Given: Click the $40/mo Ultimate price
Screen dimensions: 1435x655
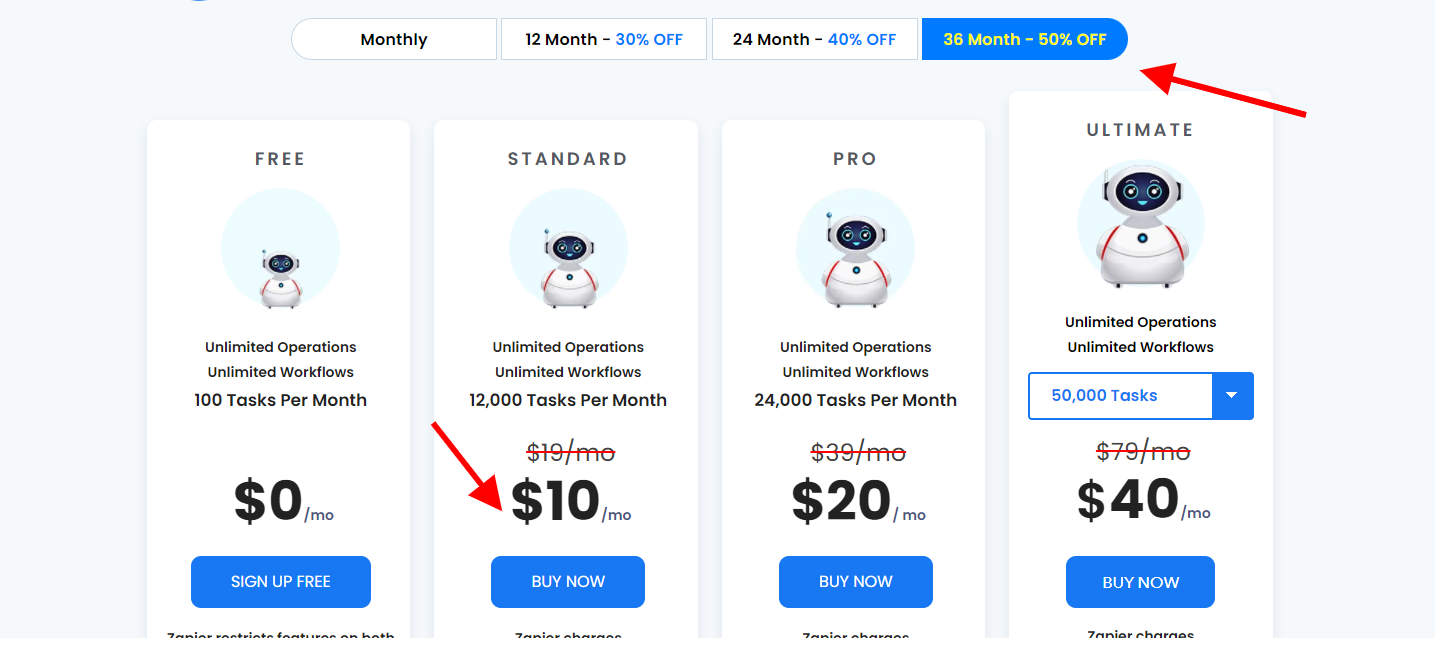Looking at the screenshot, I should (x=1143, y=500).
